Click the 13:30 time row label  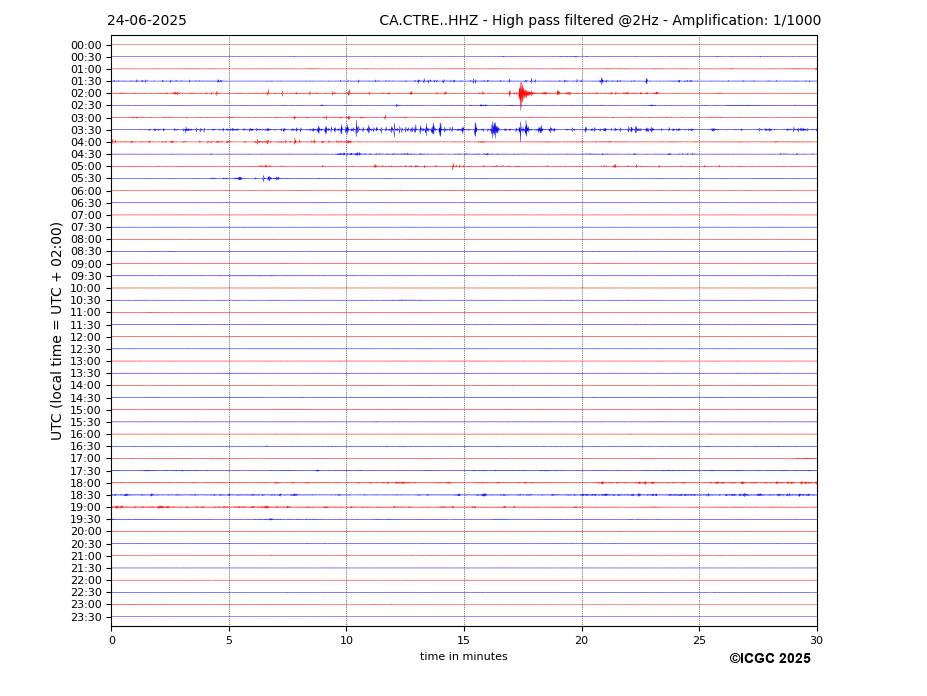coord(86,374)
